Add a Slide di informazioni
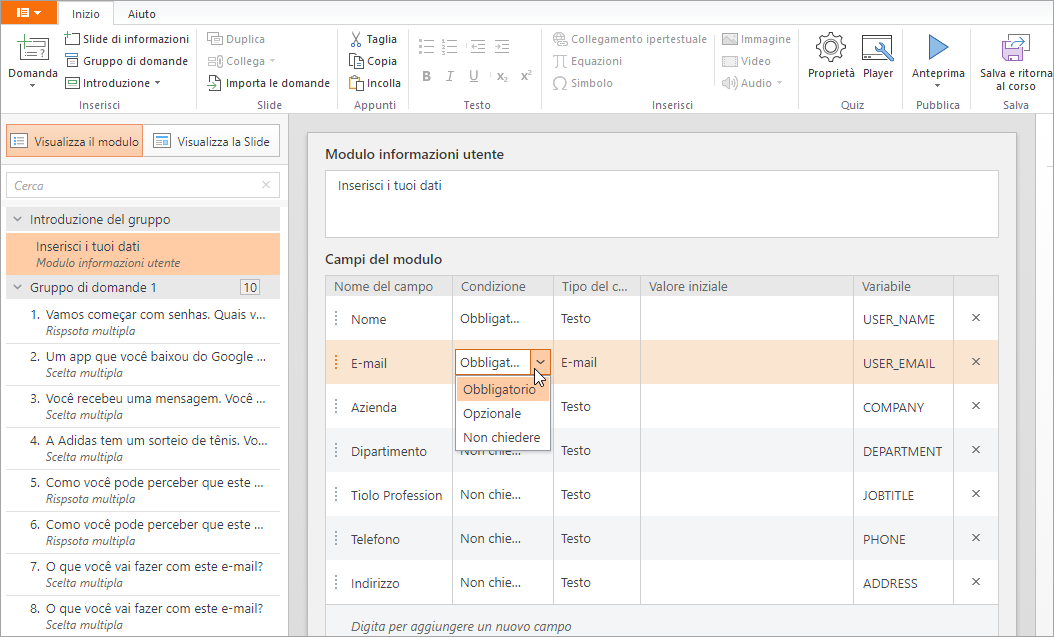Viewport: 1054px width, 637px height. (126, 39)
